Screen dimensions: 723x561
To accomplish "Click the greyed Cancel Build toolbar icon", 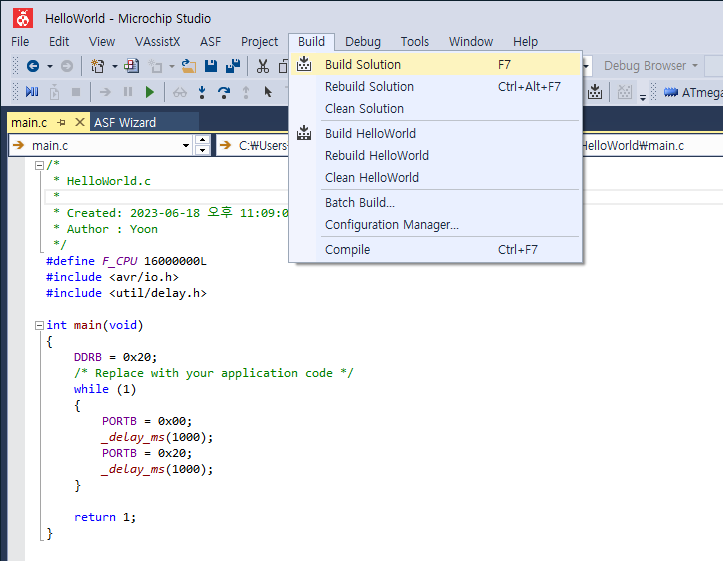I will click(x=624, y=92).
